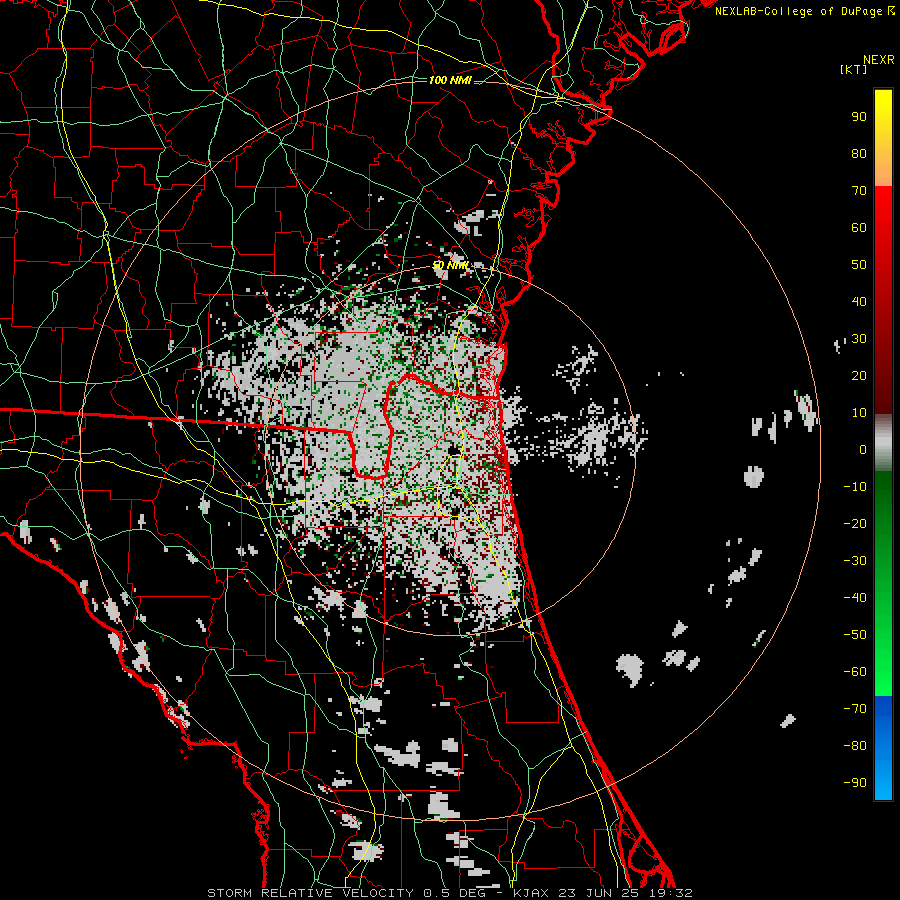Click the -20 value on the velocity scale
This screenshot has height=900, width=900.
(855, 524)
